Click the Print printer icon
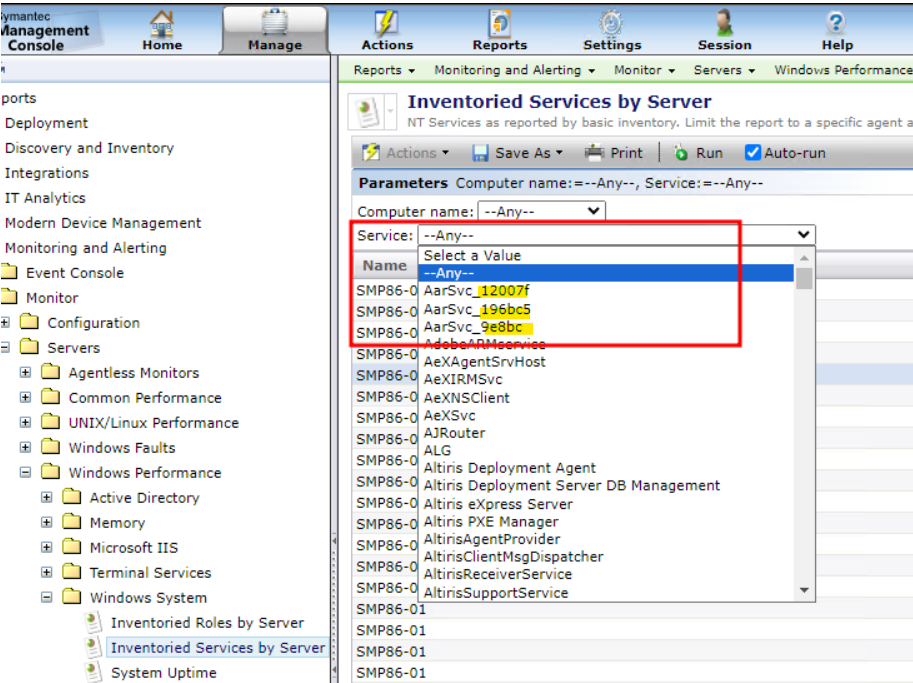The image size is (913, 683). [594, 153]
